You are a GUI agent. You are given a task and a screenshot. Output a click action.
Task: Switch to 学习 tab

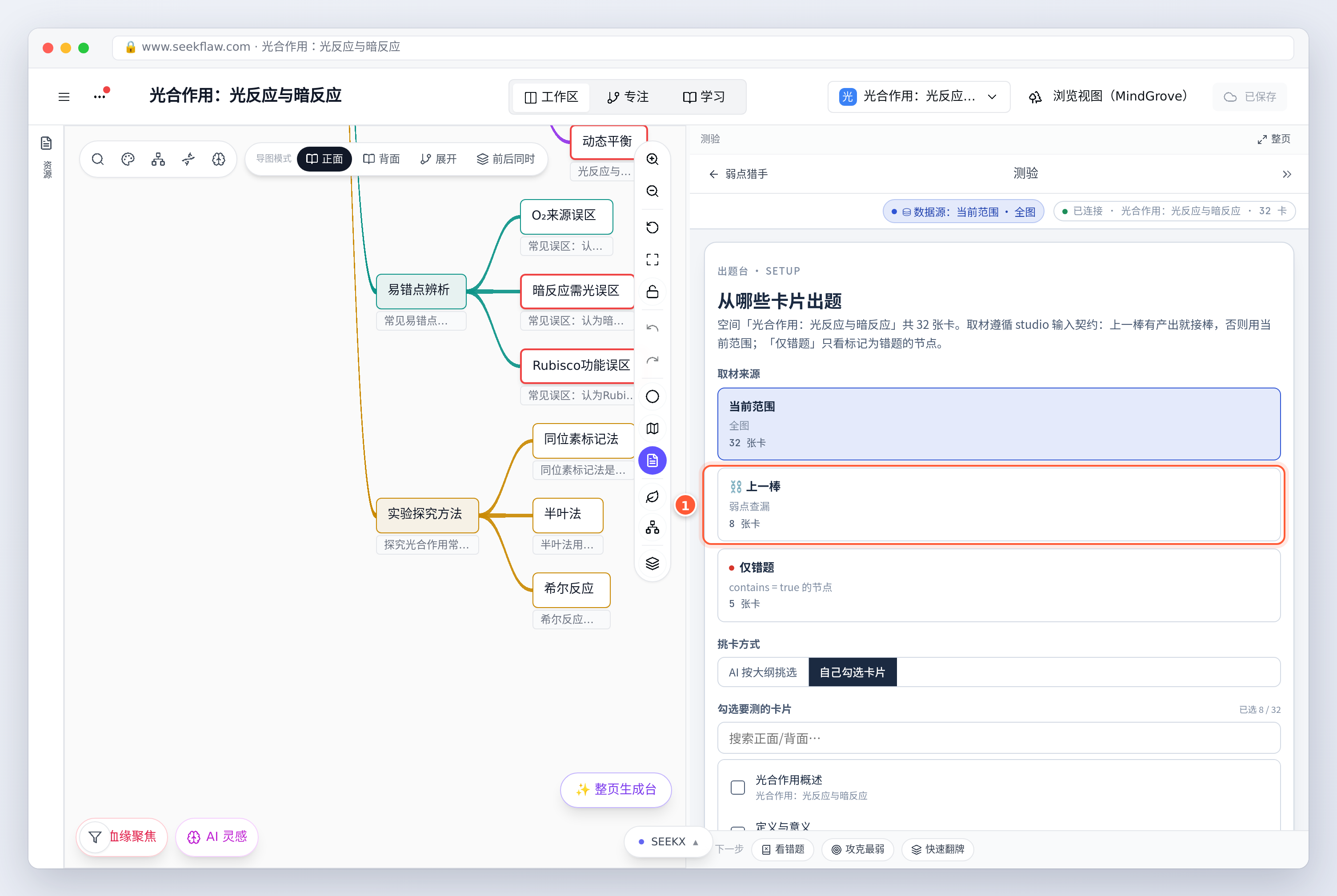coord(704,97)
